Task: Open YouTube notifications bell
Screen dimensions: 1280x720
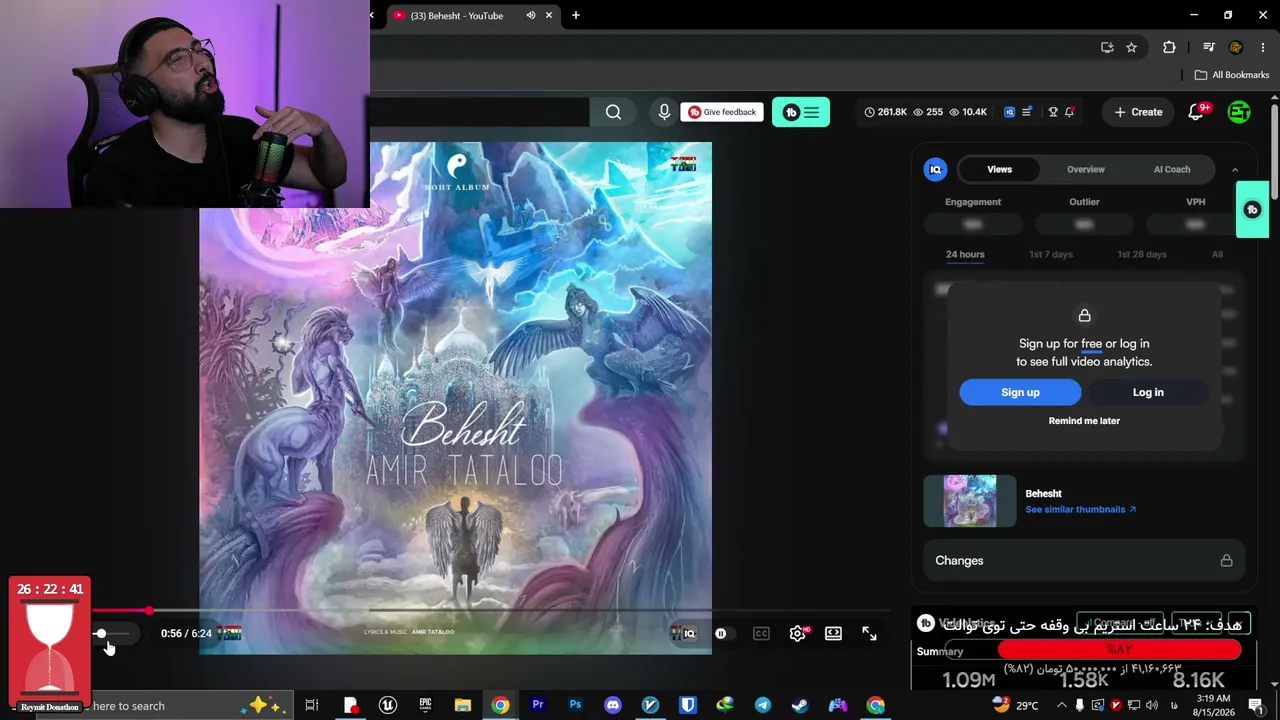Action: (x=1196, y=112)
